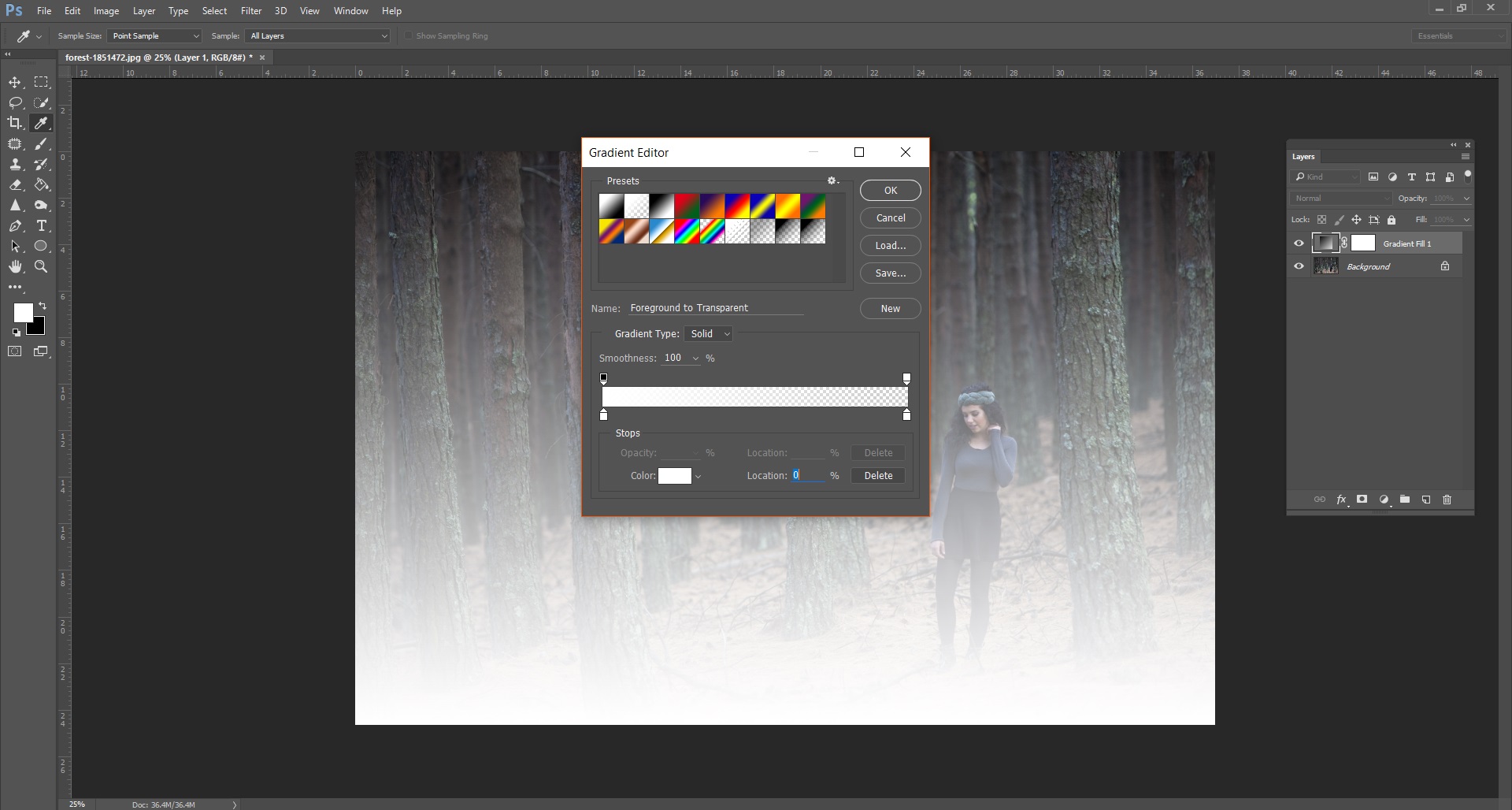Open the Gradient Editor presets gear menu
Screen dimensions: 1512x810
(832, 180)
